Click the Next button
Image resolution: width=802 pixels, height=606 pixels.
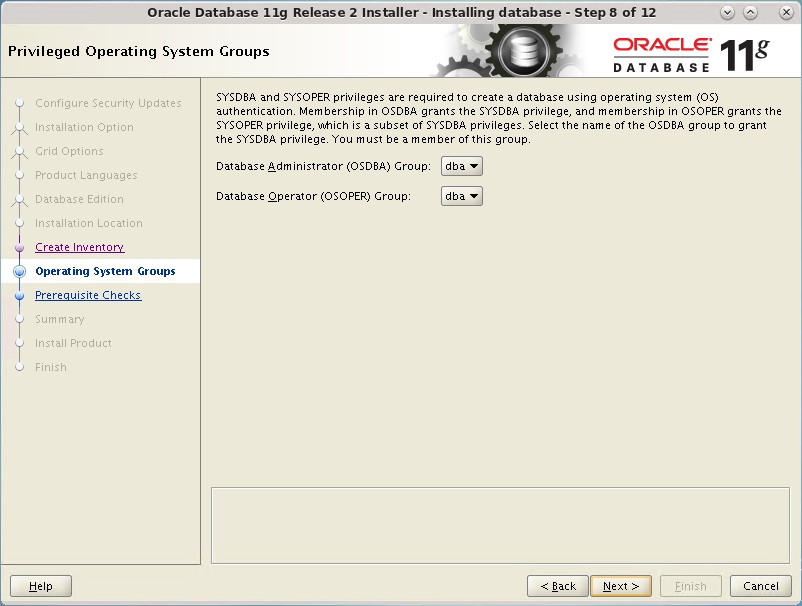[621, 586]
